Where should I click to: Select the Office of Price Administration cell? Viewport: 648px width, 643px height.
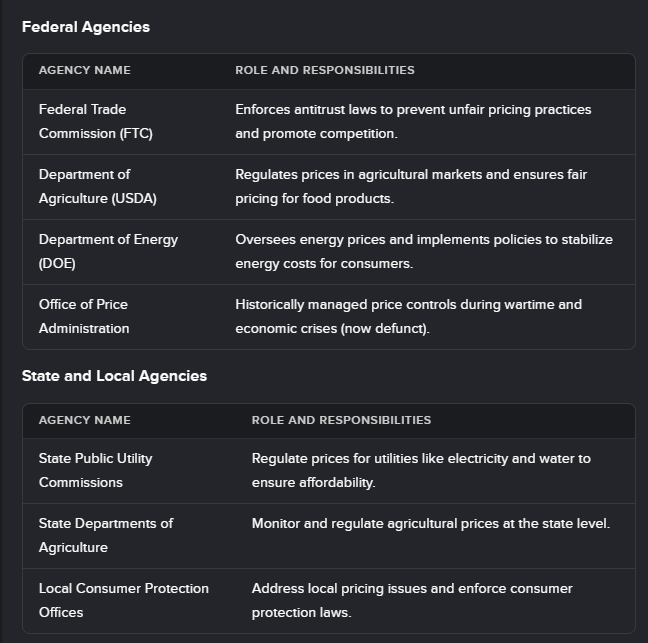84,316
